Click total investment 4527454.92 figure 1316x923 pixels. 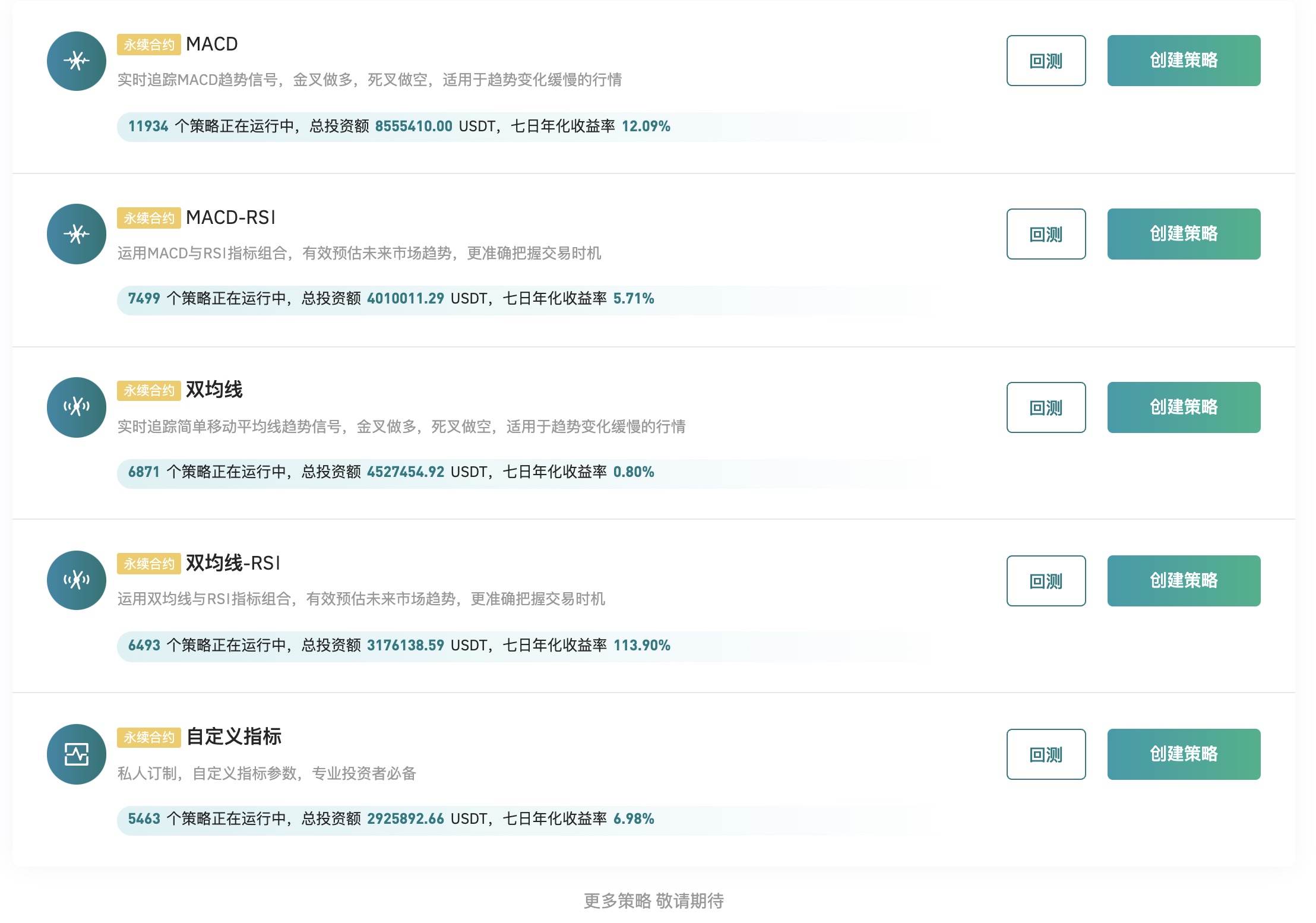coord(406,472)
